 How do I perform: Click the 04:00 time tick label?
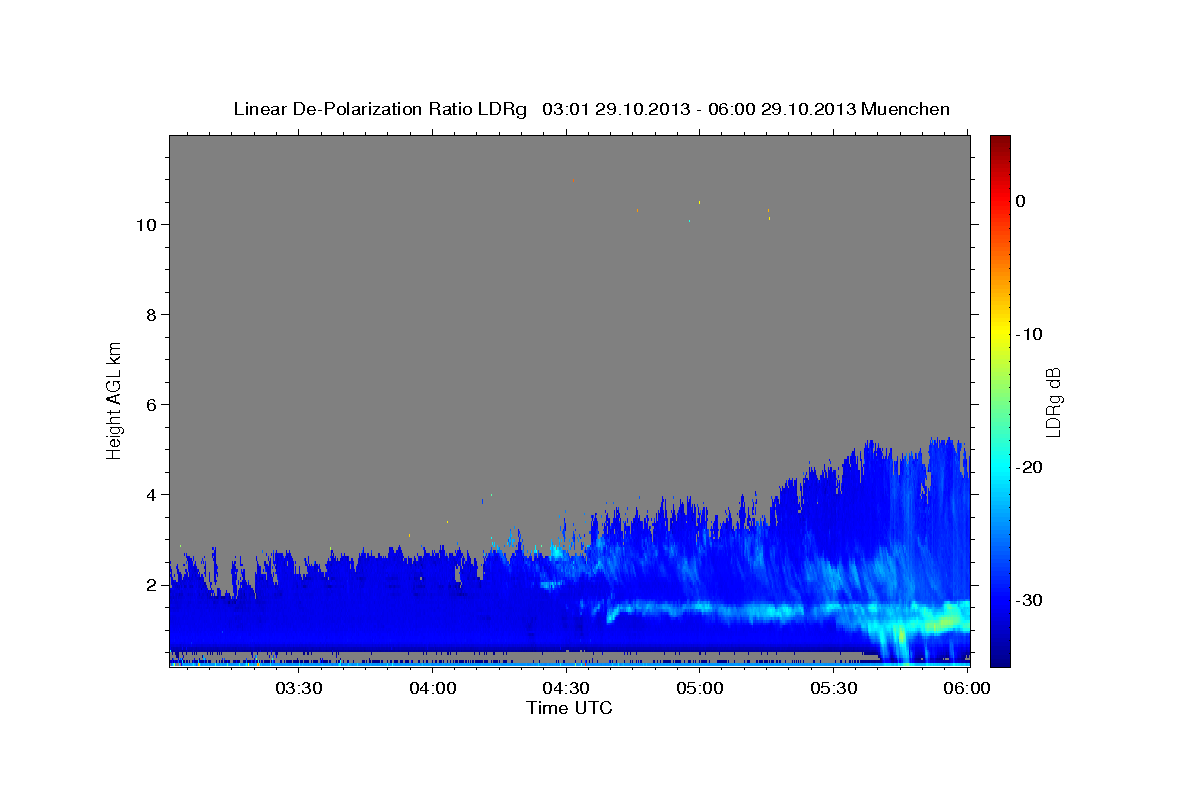pos(433,688)
